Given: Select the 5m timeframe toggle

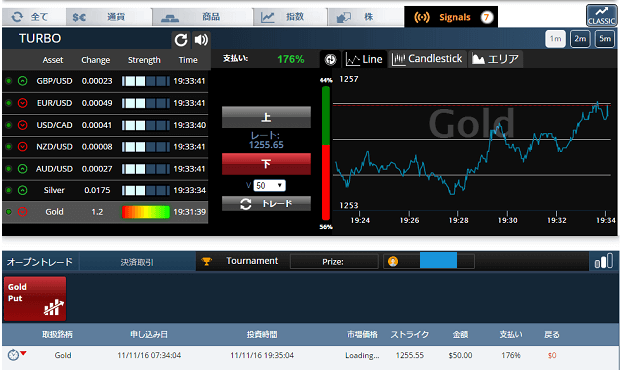Looking at the screenshot, I should tap(605, 39).
